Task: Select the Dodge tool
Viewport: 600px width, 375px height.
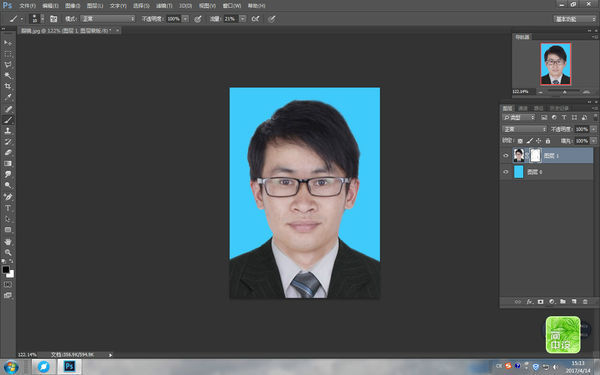Action: 8,185
